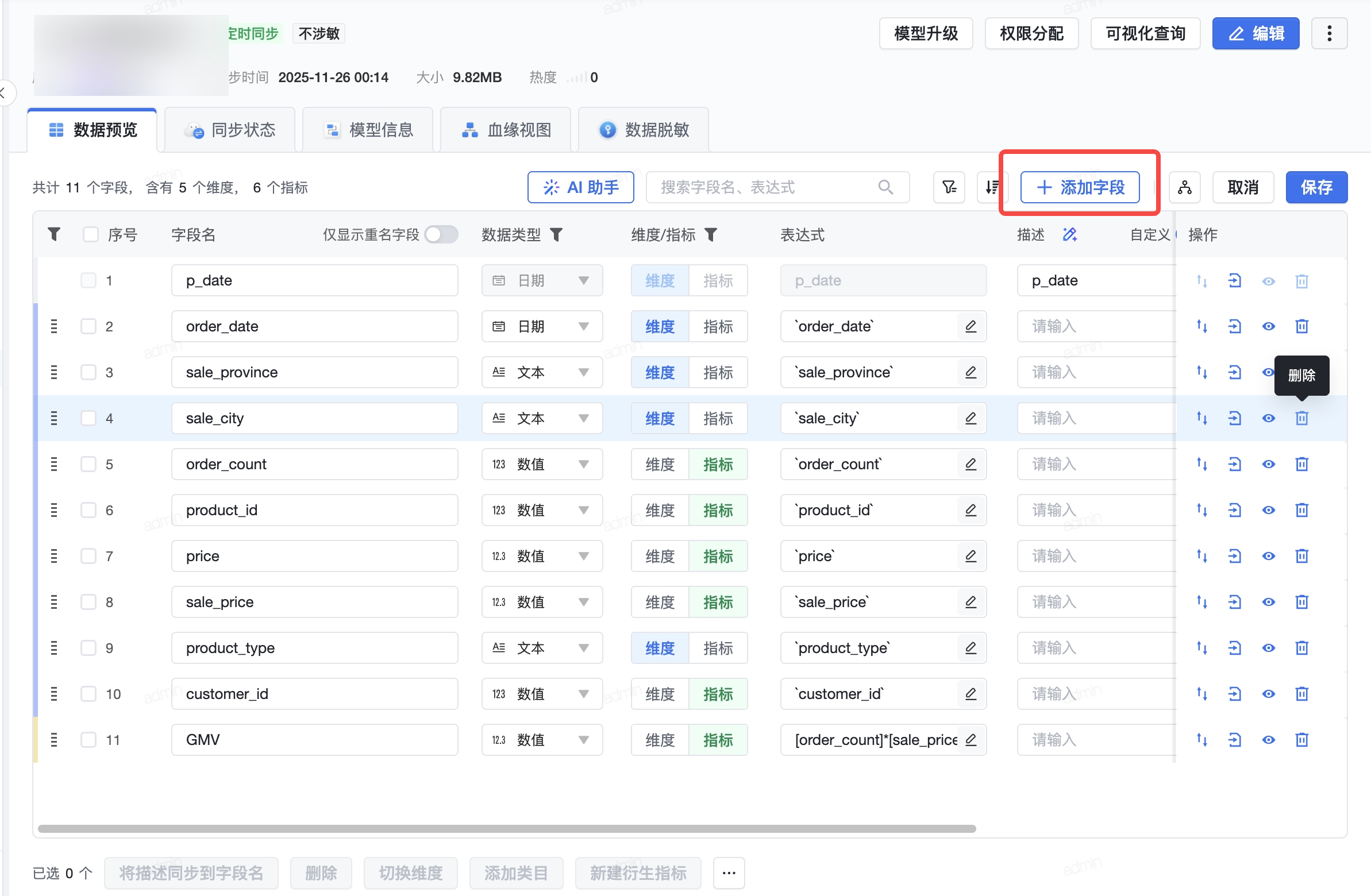Click the 添加字段 button
1371x896 pixels.
tap(1080, 187)
